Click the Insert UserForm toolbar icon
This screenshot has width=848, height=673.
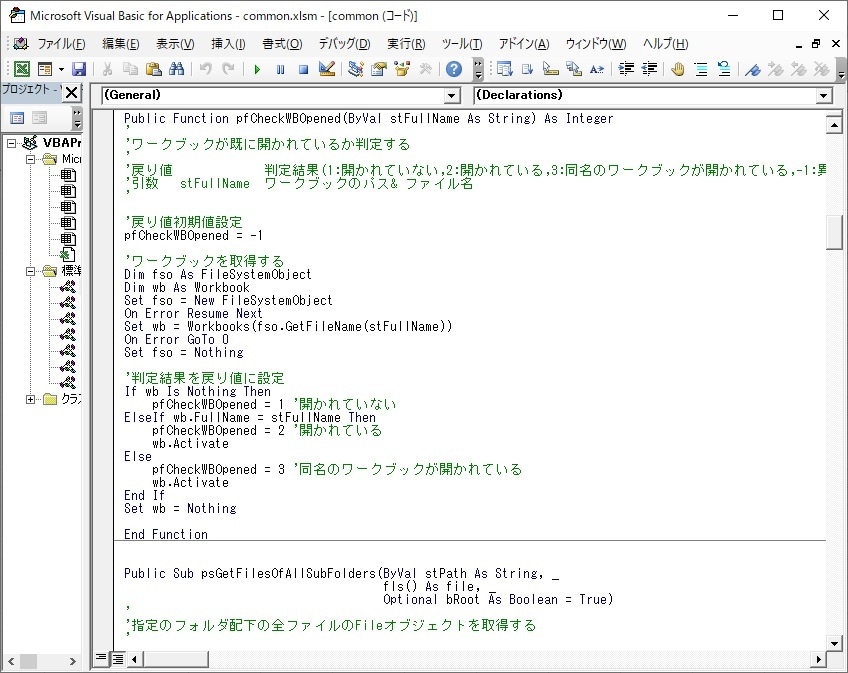click(45, 69)
